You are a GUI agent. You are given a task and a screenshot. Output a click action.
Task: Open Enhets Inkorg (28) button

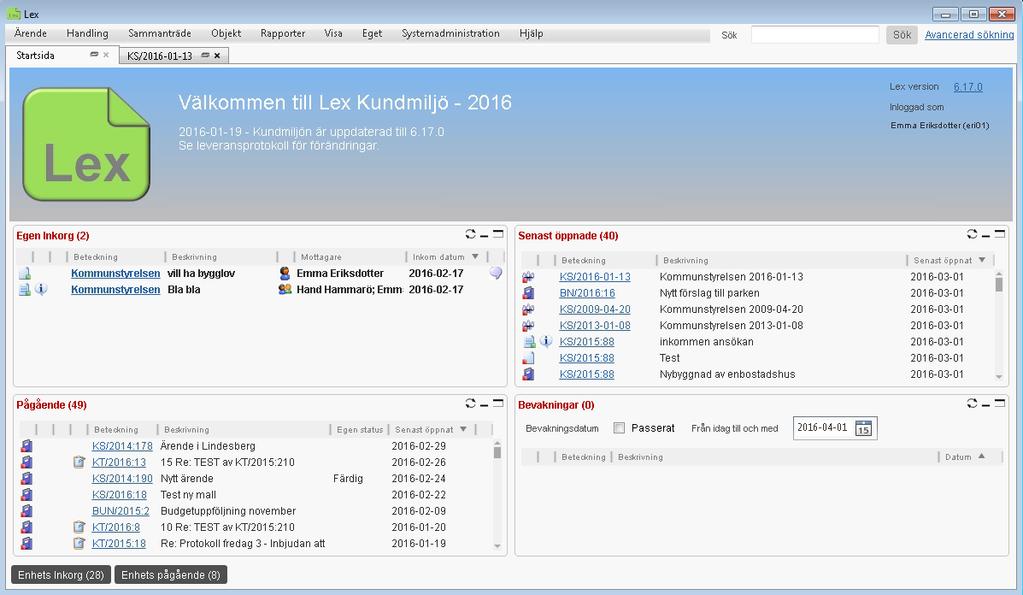click(x=61, y=575)
